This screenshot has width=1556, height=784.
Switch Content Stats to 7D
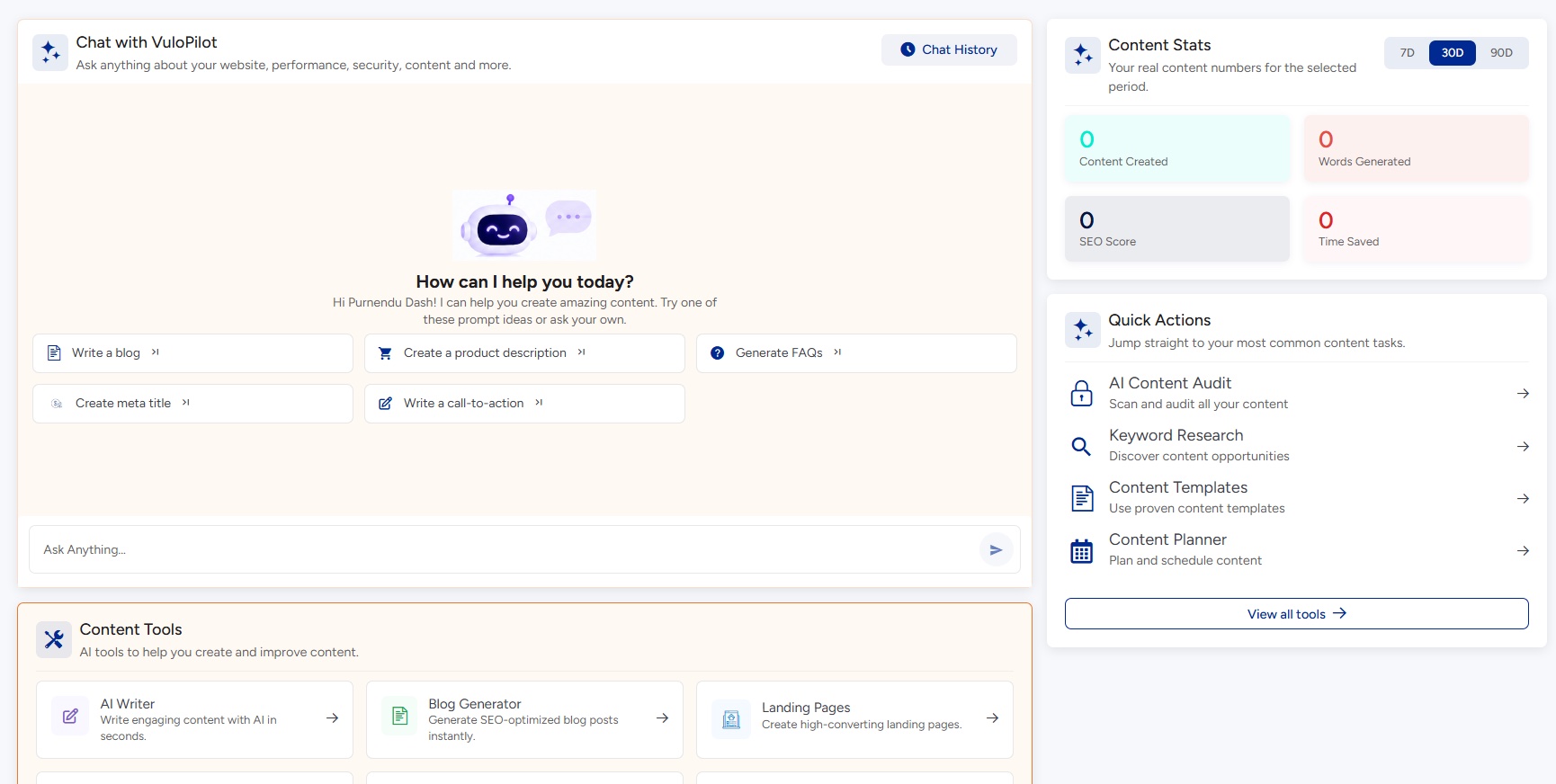1408,53
